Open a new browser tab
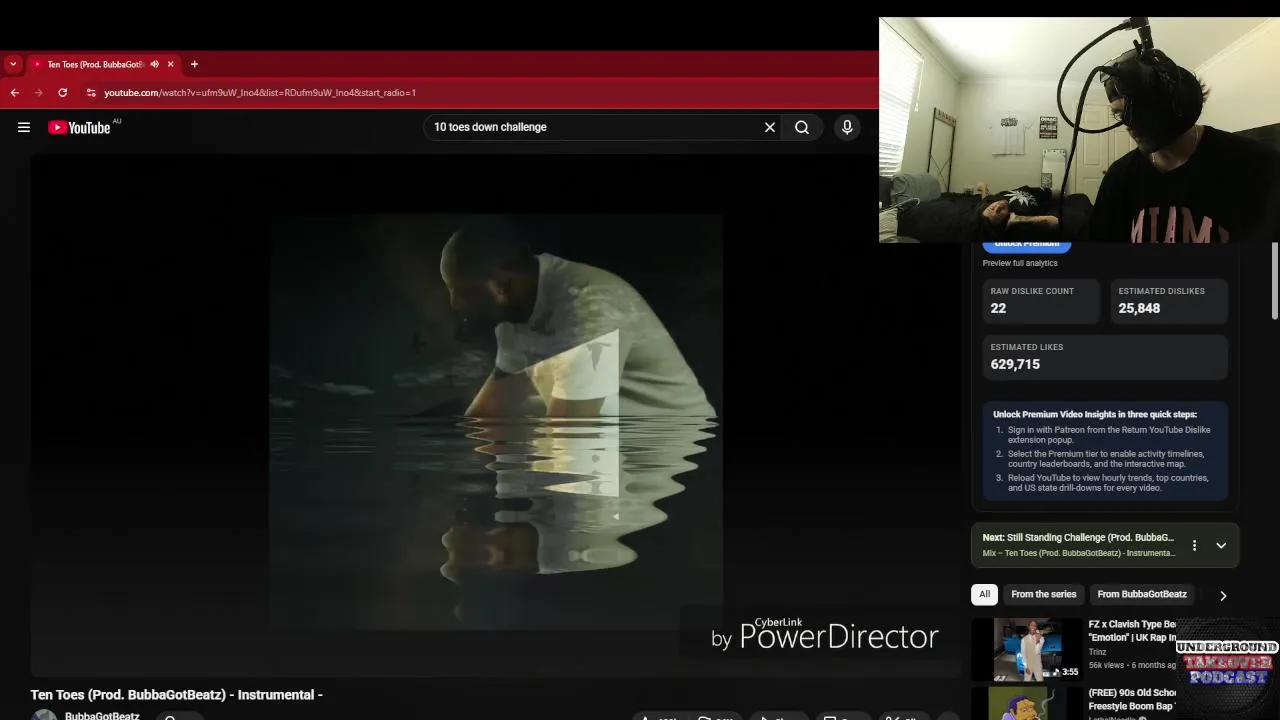Viewport: 1280px width, 720px height. 194,64
